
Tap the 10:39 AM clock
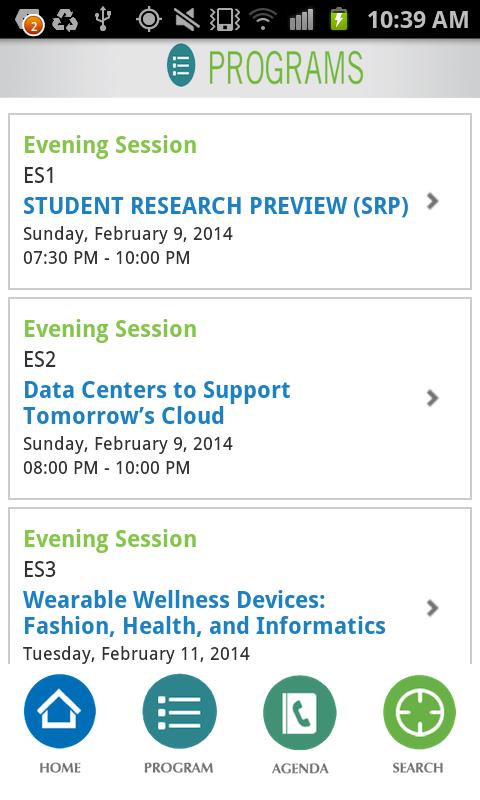tap(418, 20)
